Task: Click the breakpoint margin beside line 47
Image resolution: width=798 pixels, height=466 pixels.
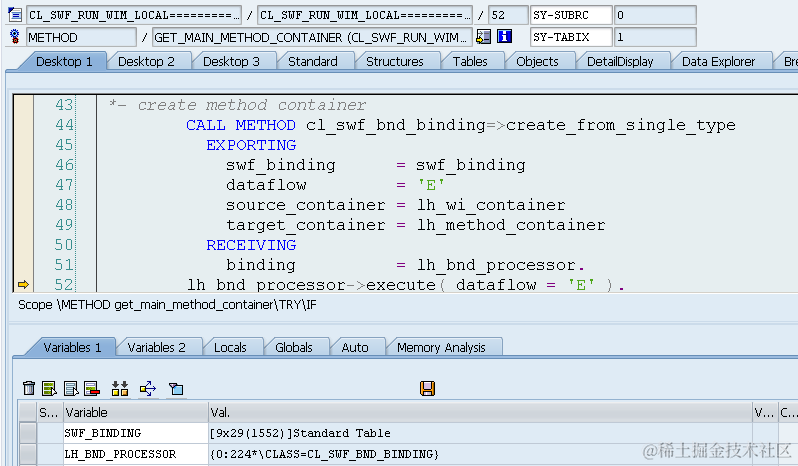Action: (23, 185)
